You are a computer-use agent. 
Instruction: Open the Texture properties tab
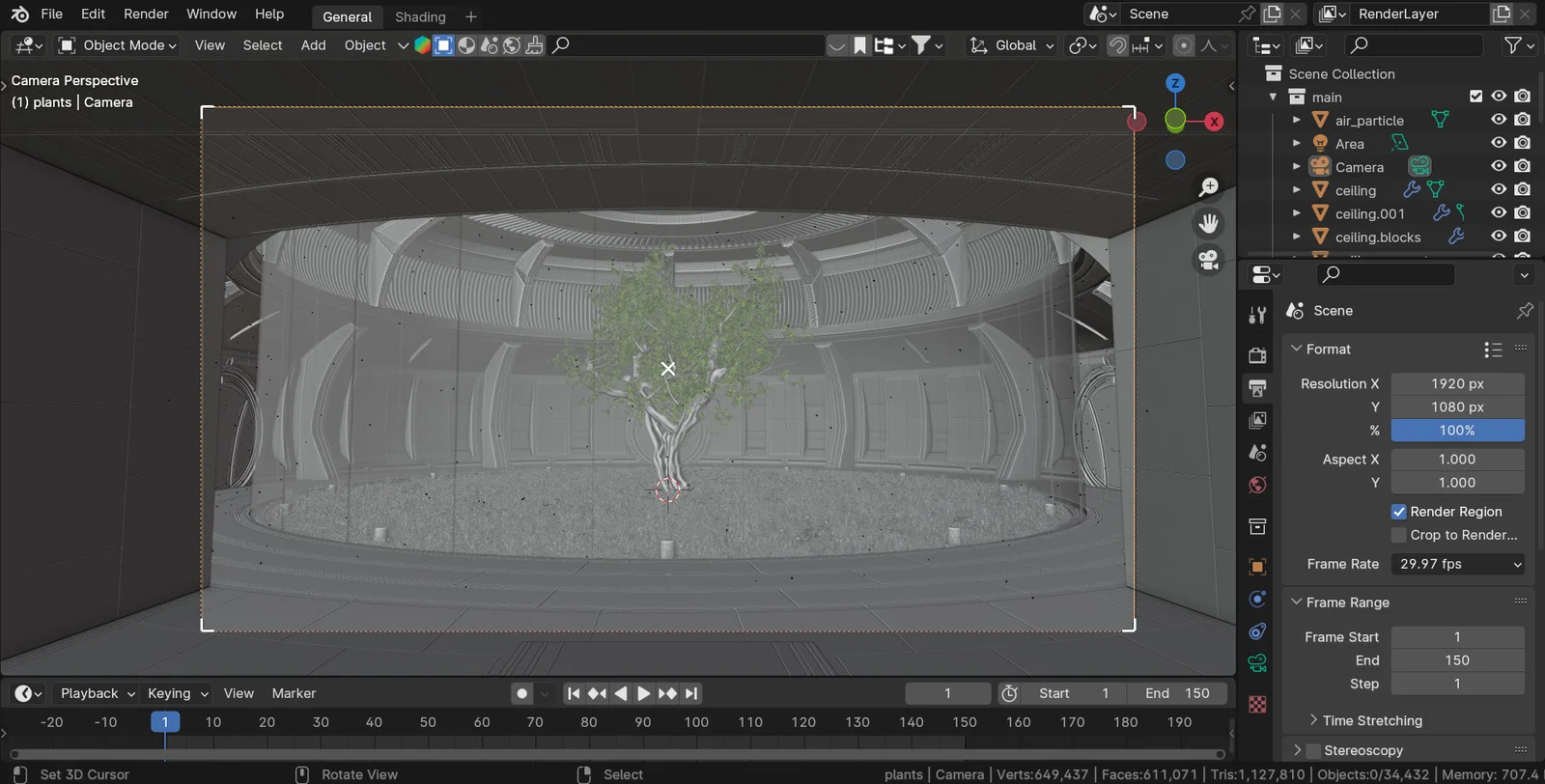pyautogui.click(x=1257, y=705)
